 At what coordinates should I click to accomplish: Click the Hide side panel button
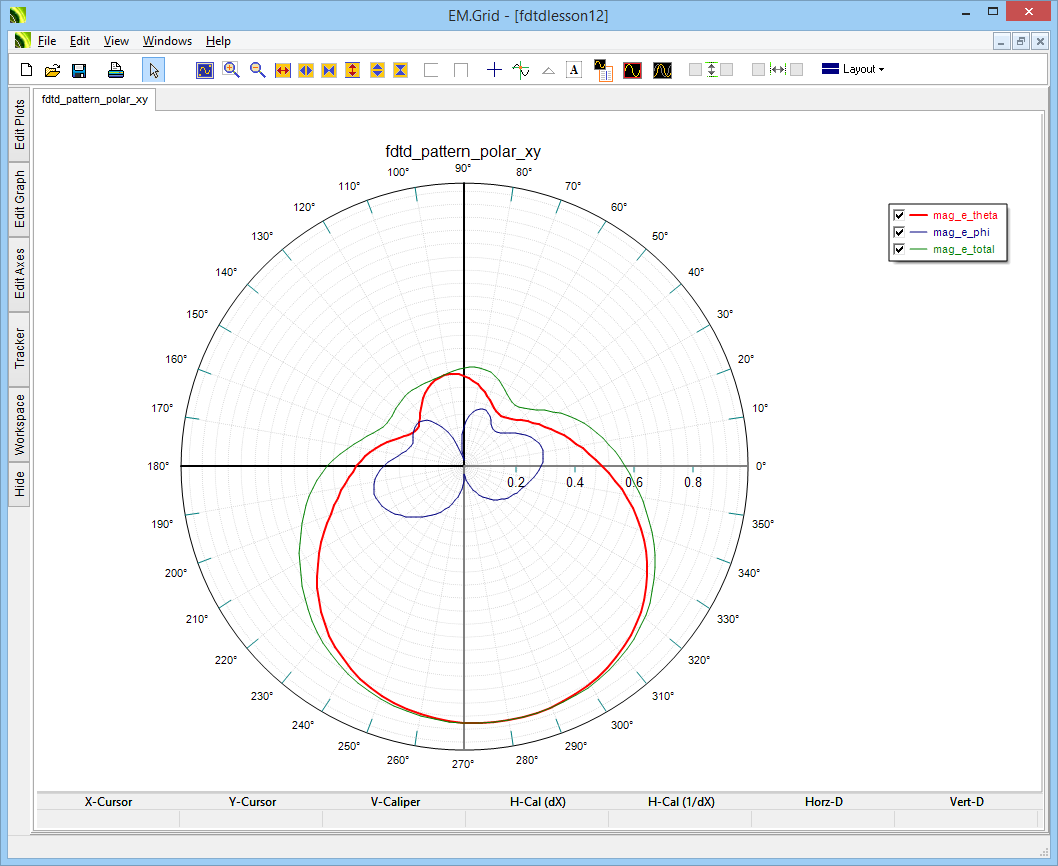click(20, 485)
